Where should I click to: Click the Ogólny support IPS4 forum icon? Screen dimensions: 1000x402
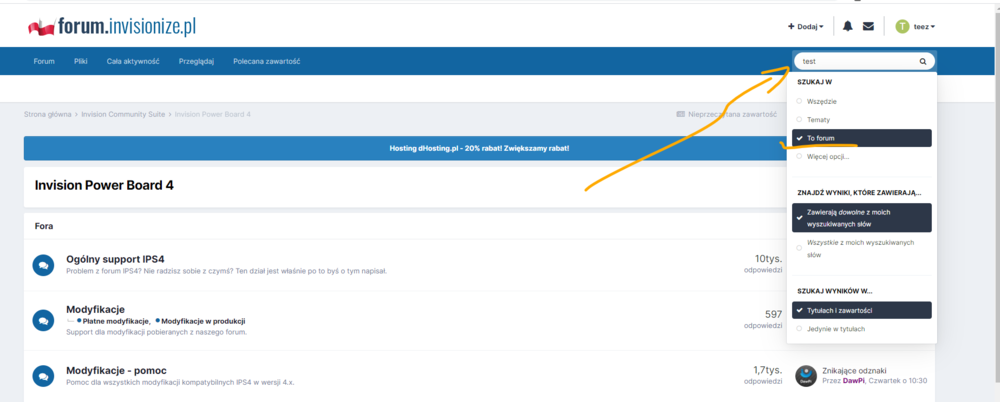click(x=43, y=265)
